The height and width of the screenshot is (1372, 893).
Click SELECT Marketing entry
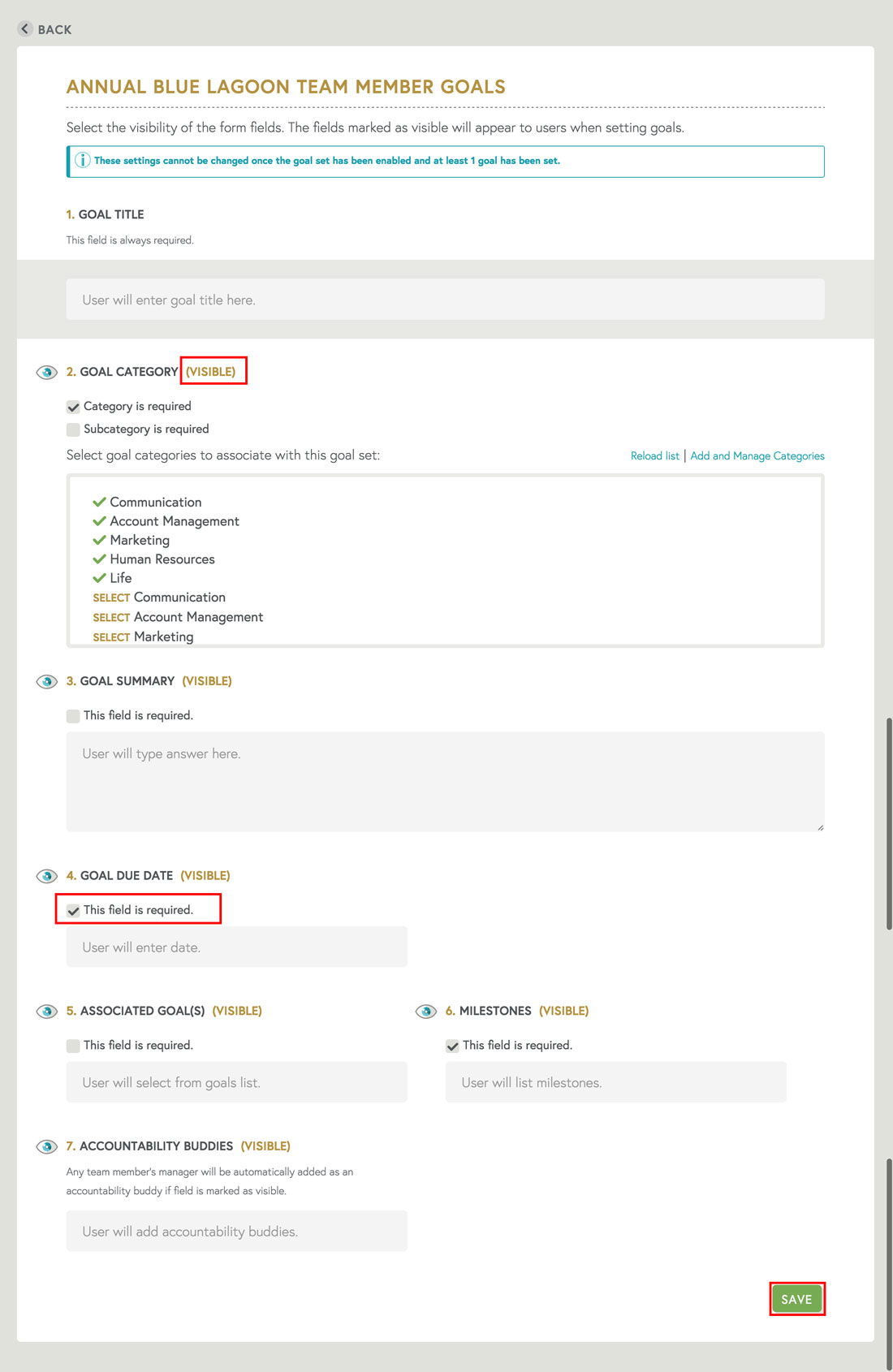tap(143, 636)
